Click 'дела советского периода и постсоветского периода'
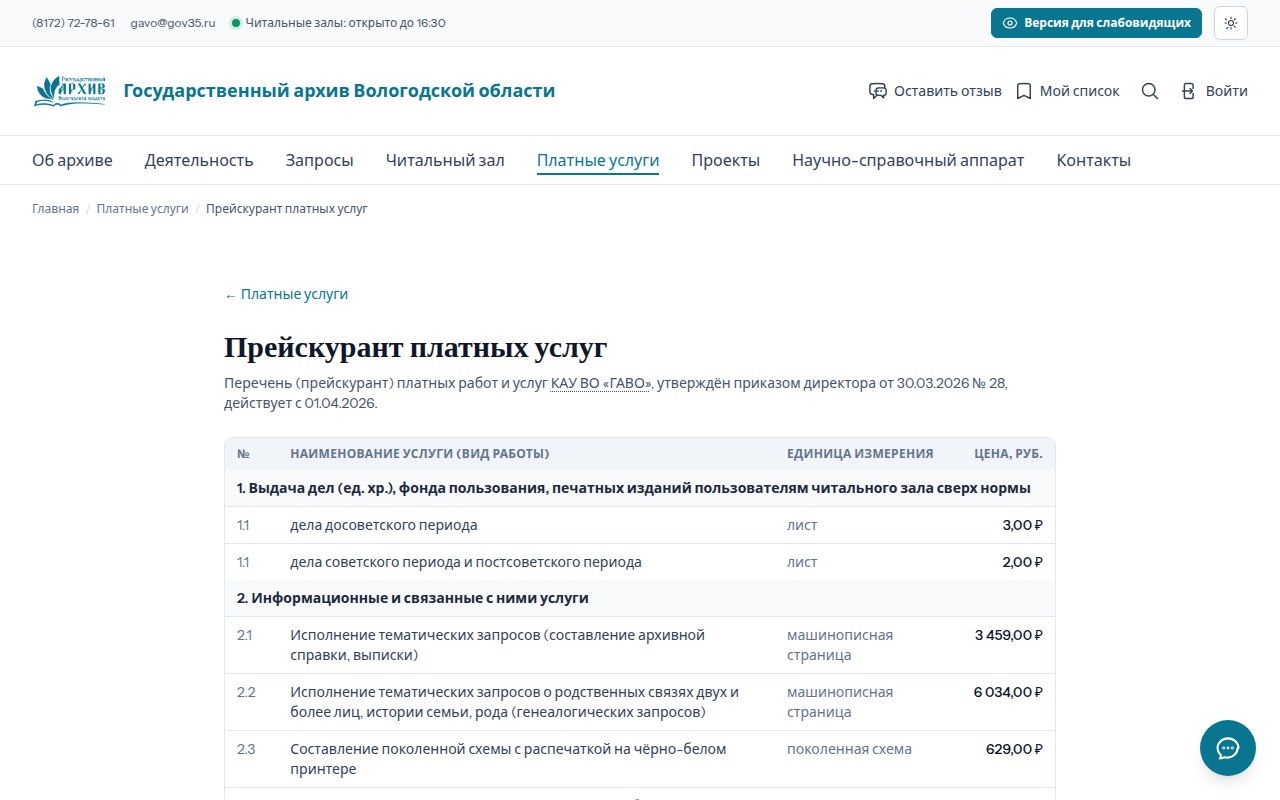 tap(466, 562)
